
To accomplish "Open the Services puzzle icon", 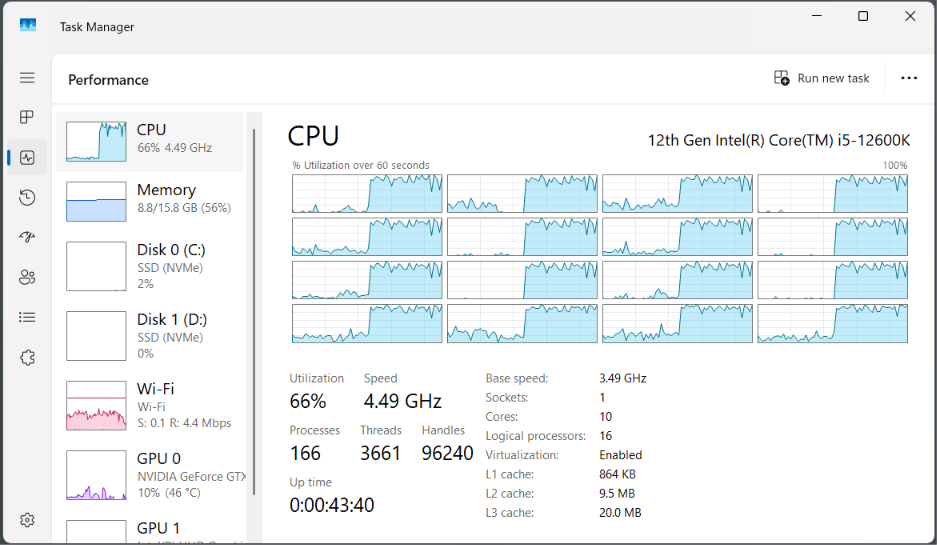I will [x=27, y=358].
